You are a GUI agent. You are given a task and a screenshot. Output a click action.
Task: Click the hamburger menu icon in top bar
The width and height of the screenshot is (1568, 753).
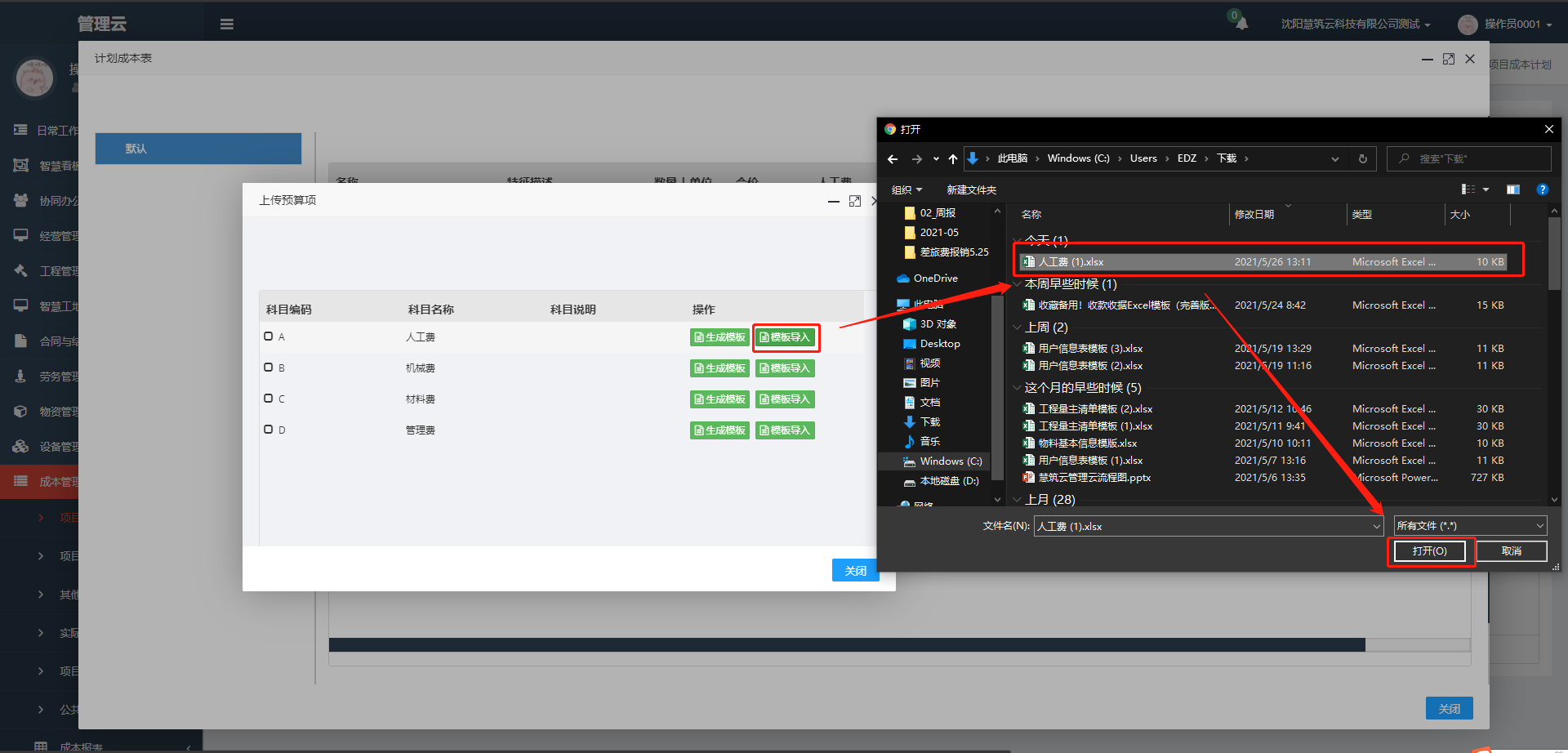click(227, 25)
